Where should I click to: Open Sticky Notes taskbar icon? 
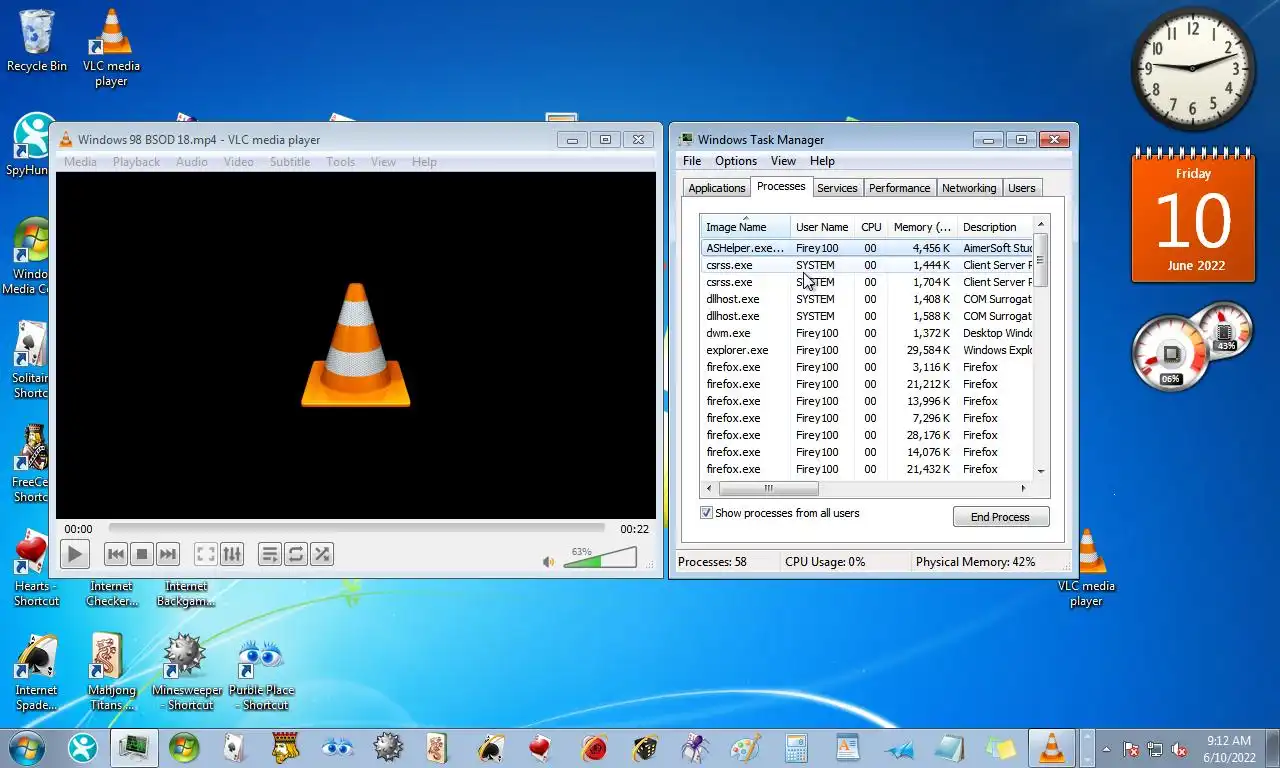click(x=1000, y=747)
